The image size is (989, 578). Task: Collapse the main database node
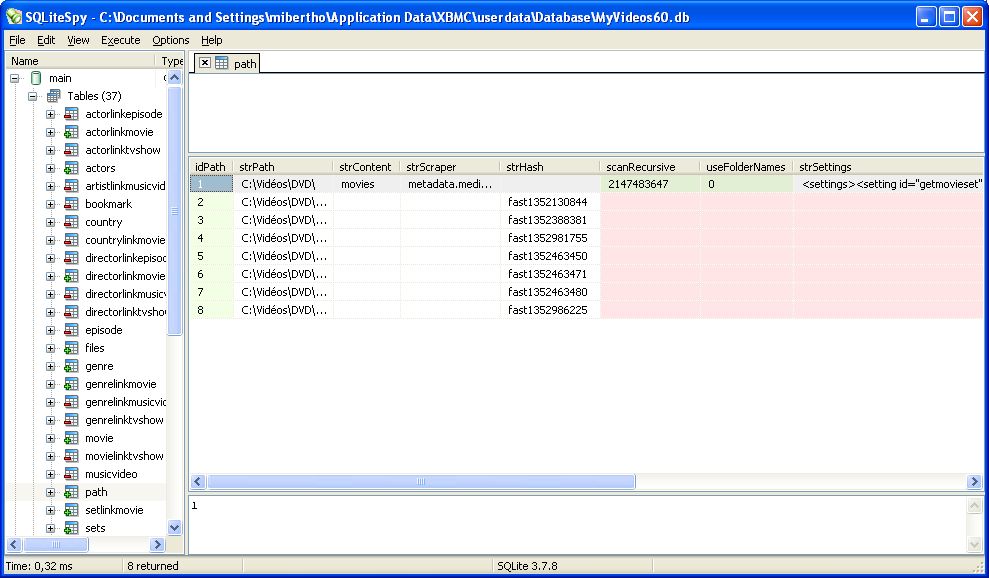15,78
